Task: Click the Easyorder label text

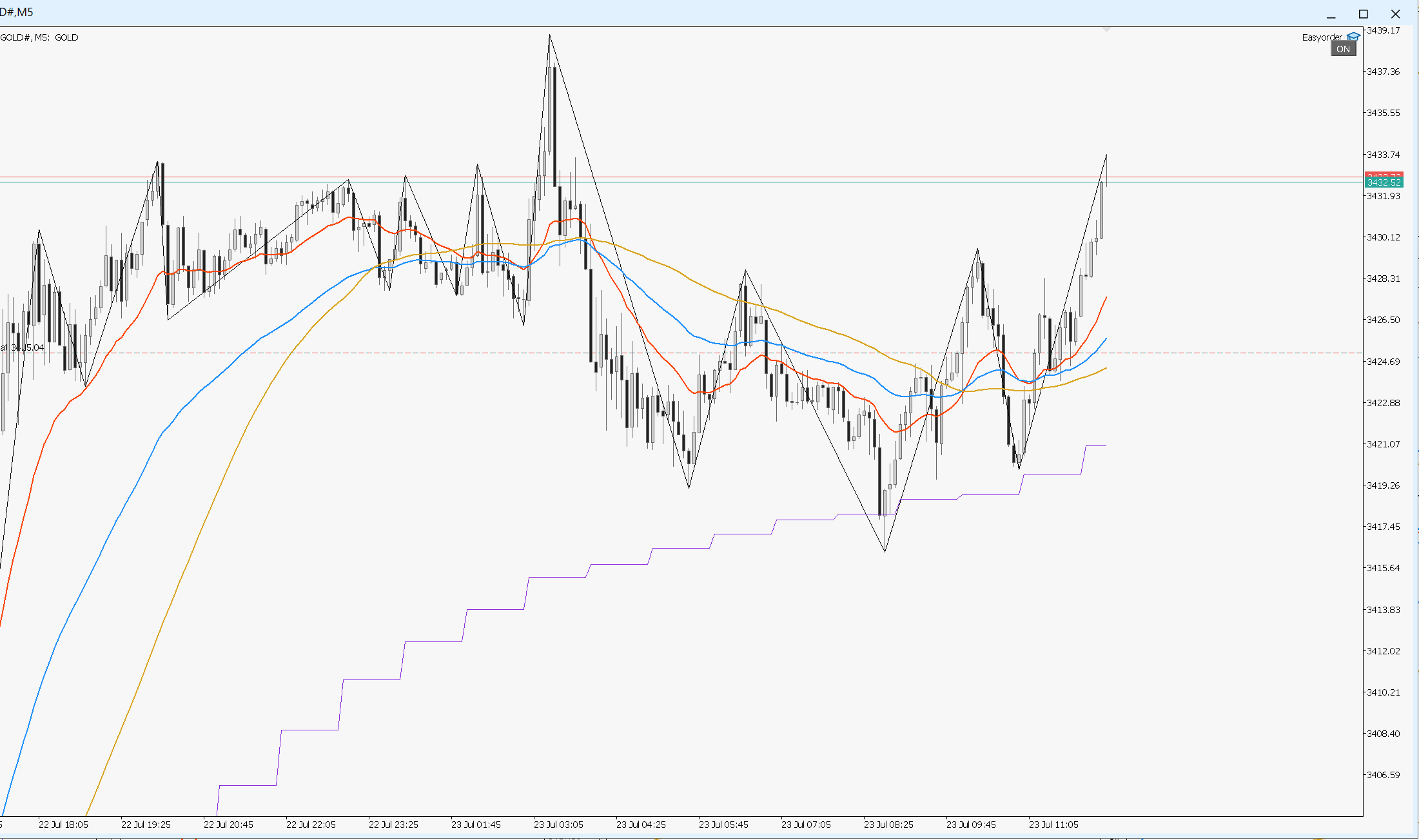Action: tap(1322, 37)
